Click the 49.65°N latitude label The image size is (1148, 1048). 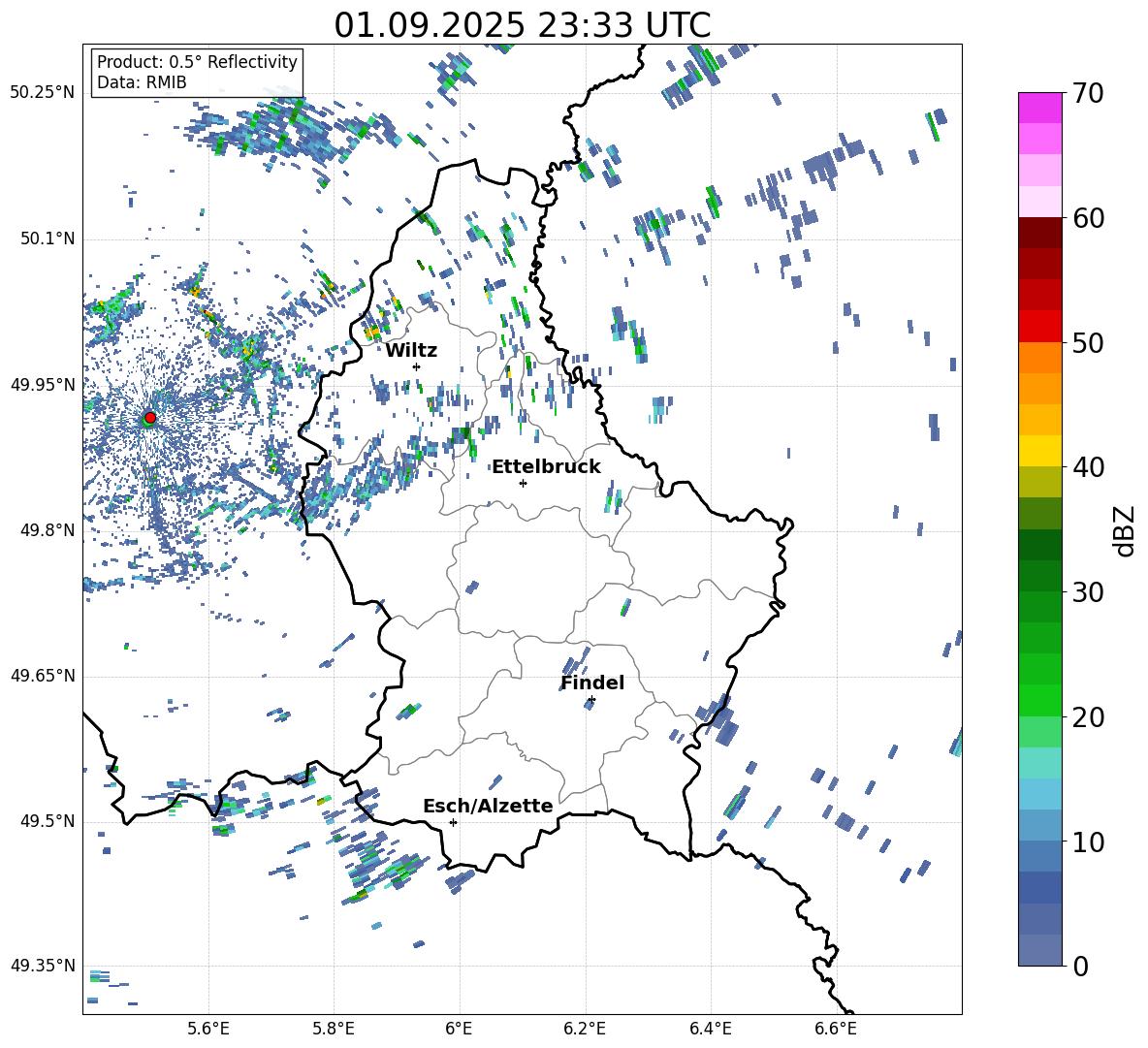(x=43, y=675)
